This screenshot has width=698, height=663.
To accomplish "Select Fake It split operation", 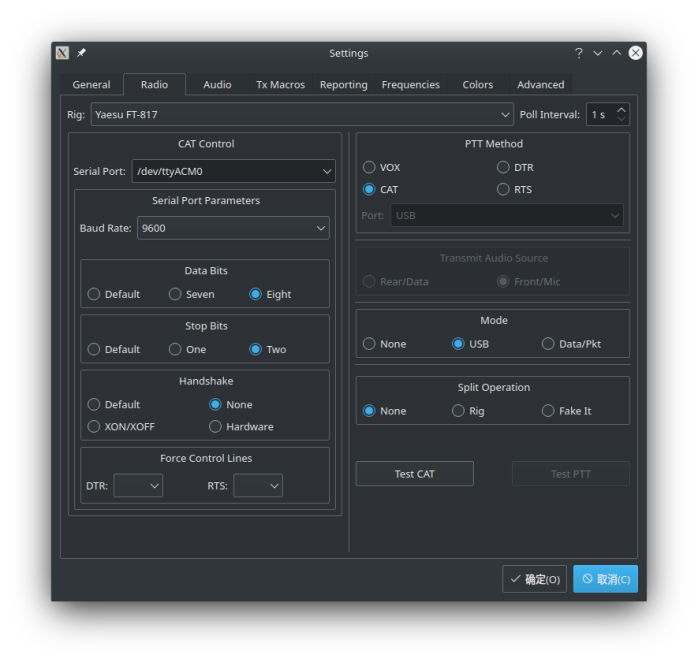I will pos(548,411).
